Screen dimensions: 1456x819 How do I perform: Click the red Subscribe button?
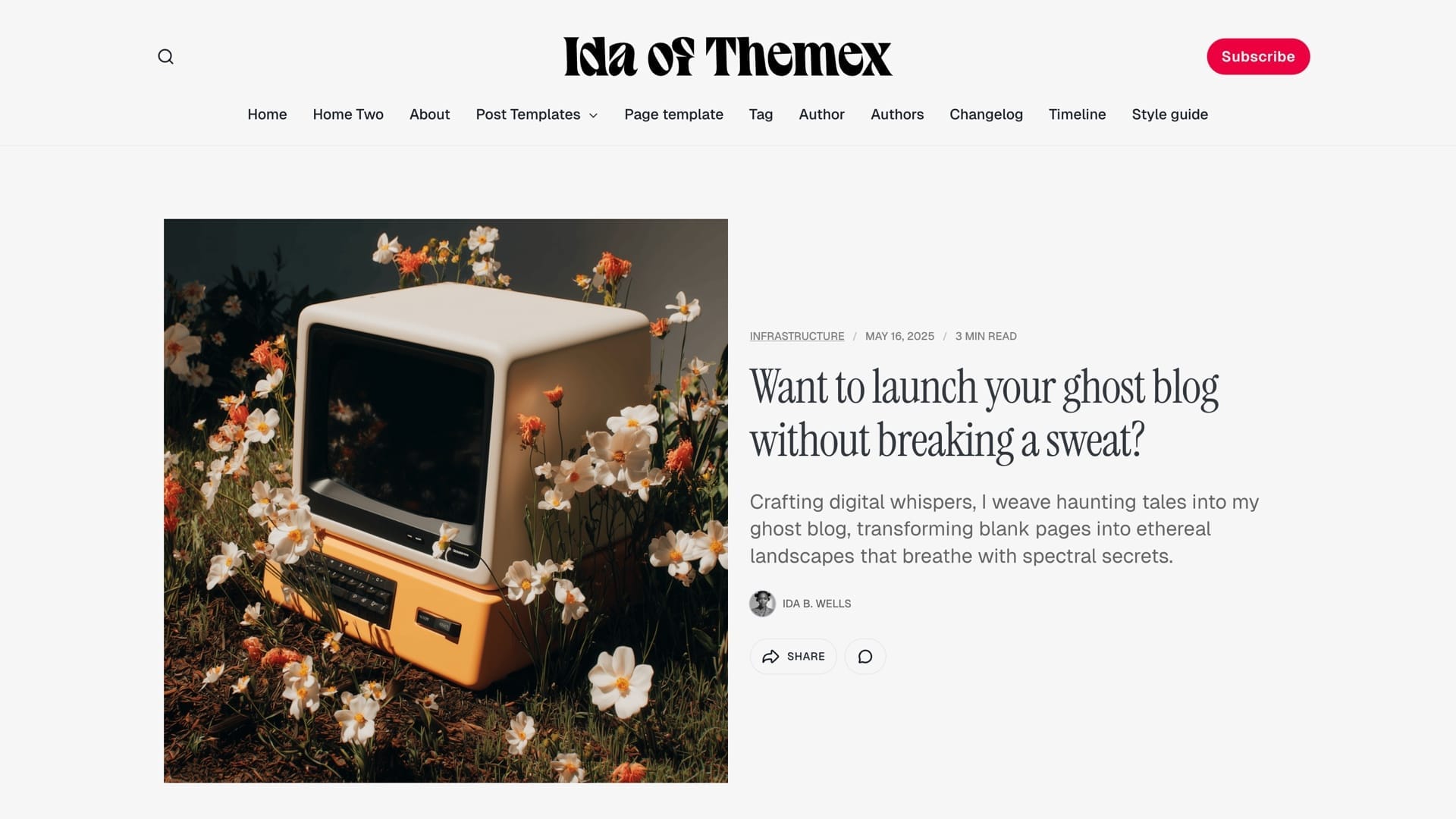click(x=1258, y=57)
